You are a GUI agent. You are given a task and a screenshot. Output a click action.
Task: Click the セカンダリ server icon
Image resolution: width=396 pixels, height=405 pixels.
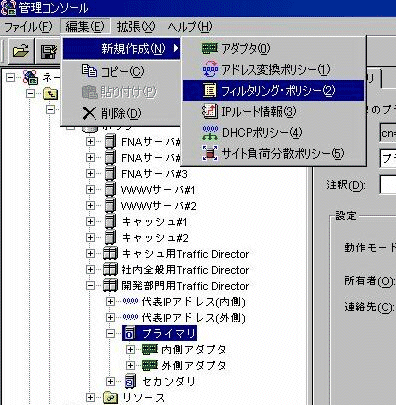[x=130, y=381]
